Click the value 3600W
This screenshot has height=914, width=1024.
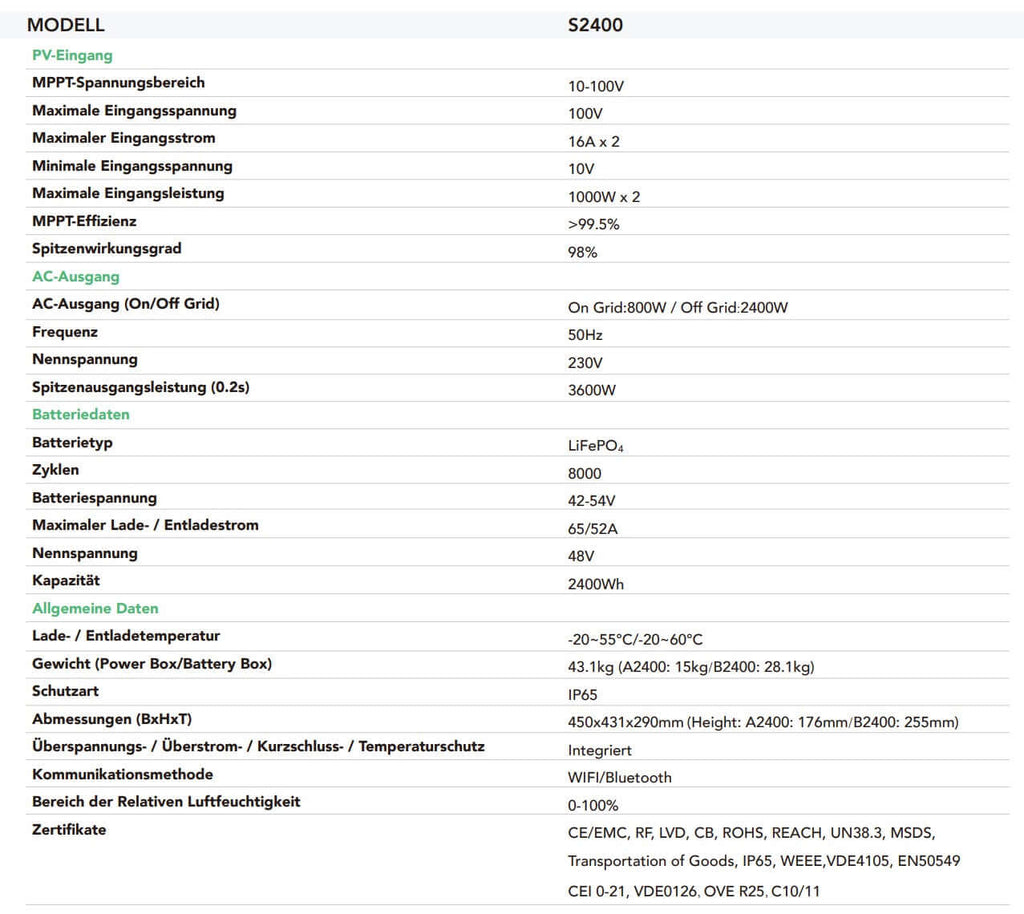[592, 390]
